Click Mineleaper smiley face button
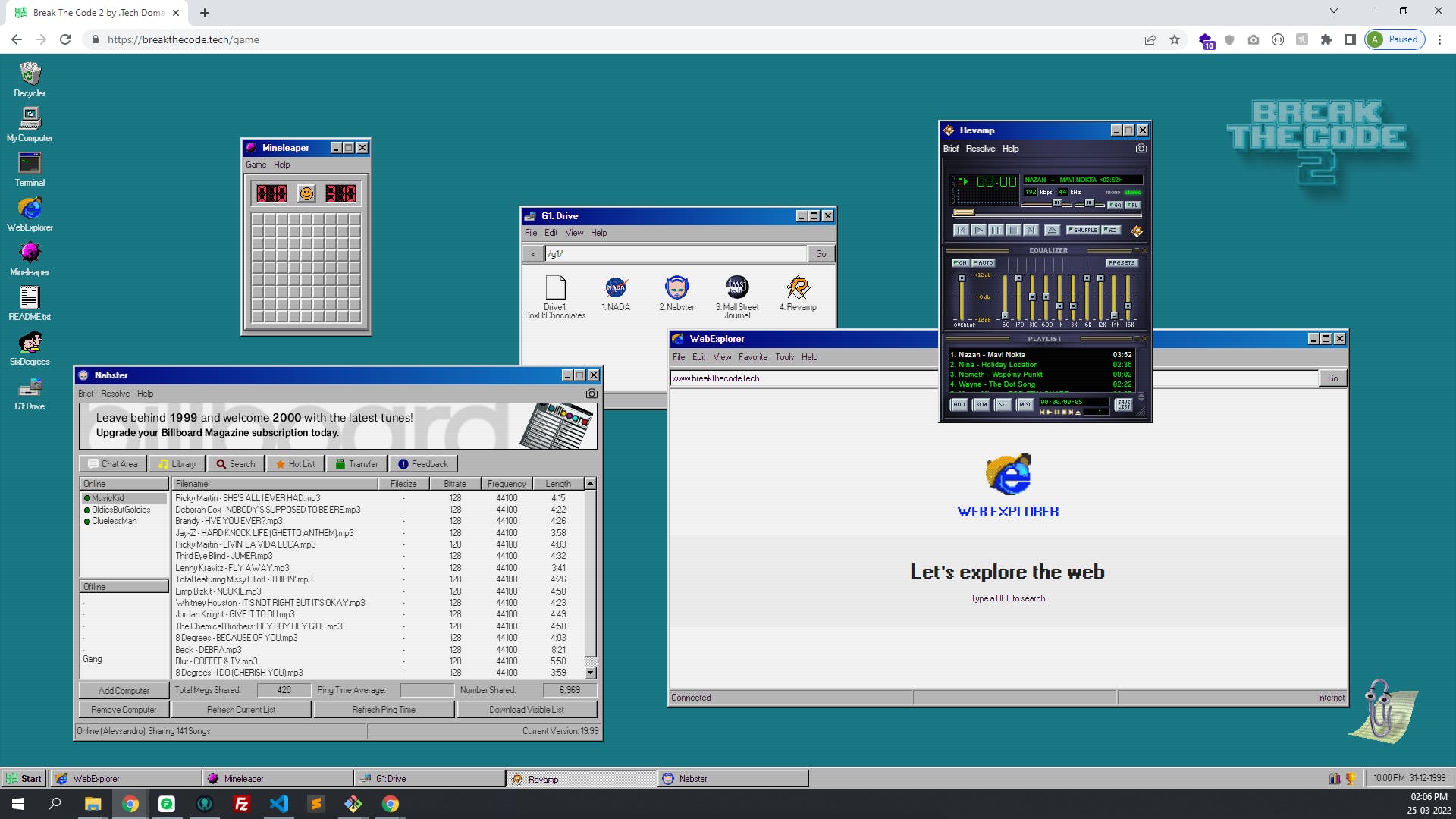1456x819 pixels. [306, 194]
